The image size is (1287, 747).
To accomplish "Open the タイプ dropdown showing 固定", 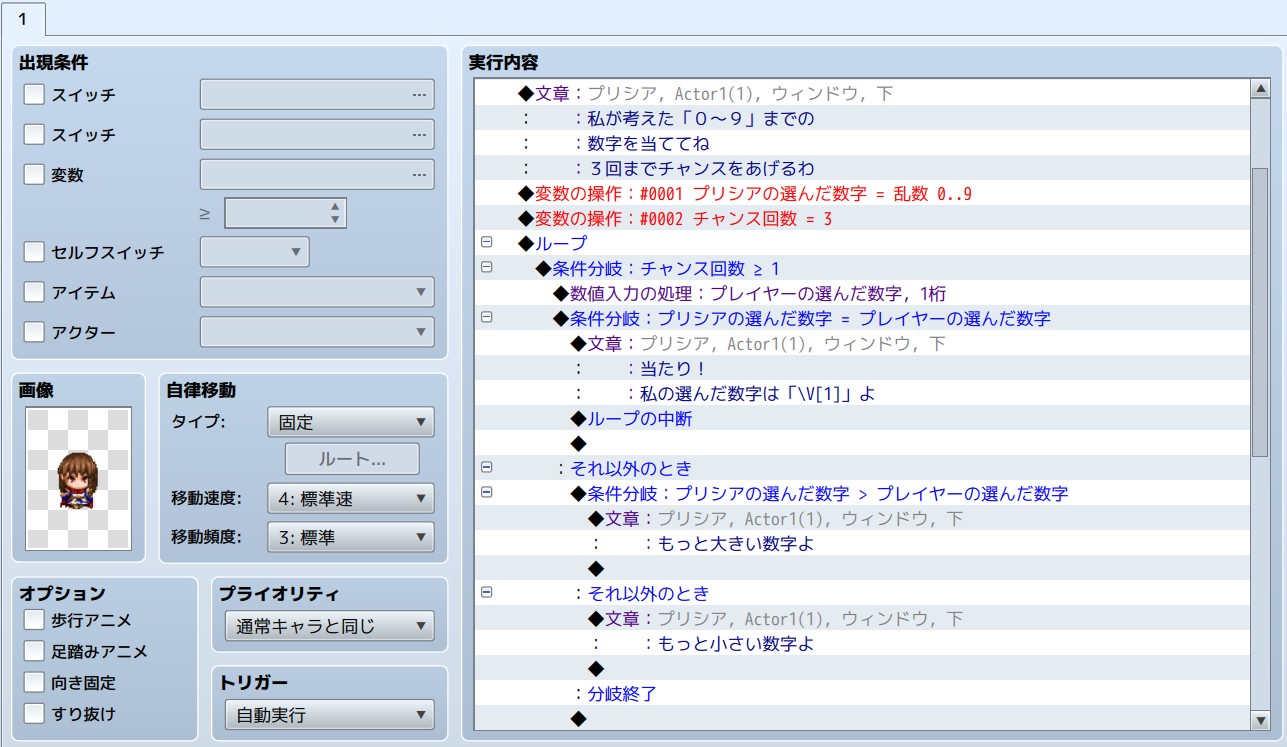I will point(350,422).
